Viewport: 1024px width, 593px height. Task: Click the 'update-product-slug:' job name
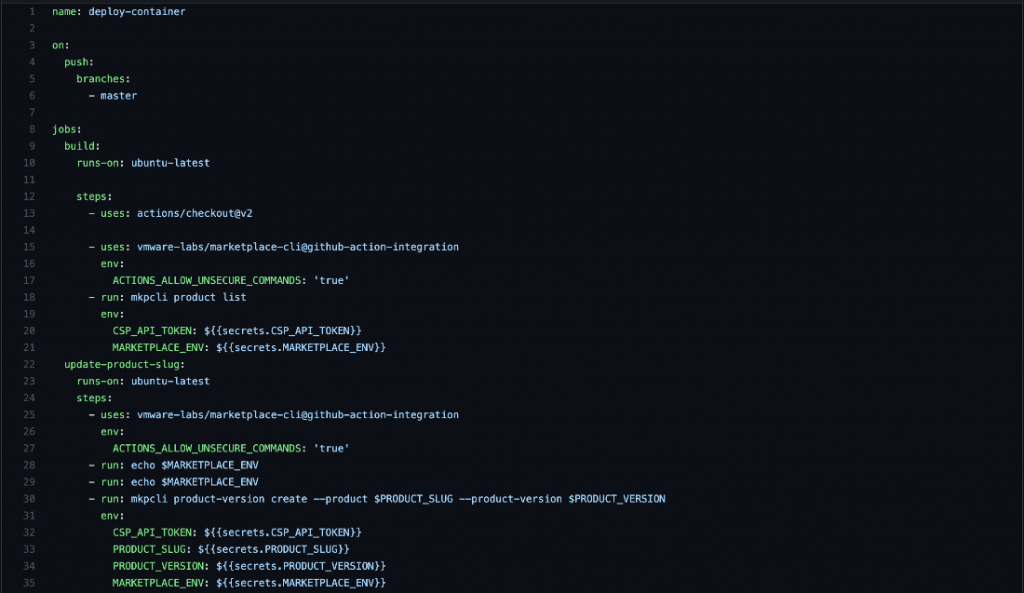[x=124, y=364]
